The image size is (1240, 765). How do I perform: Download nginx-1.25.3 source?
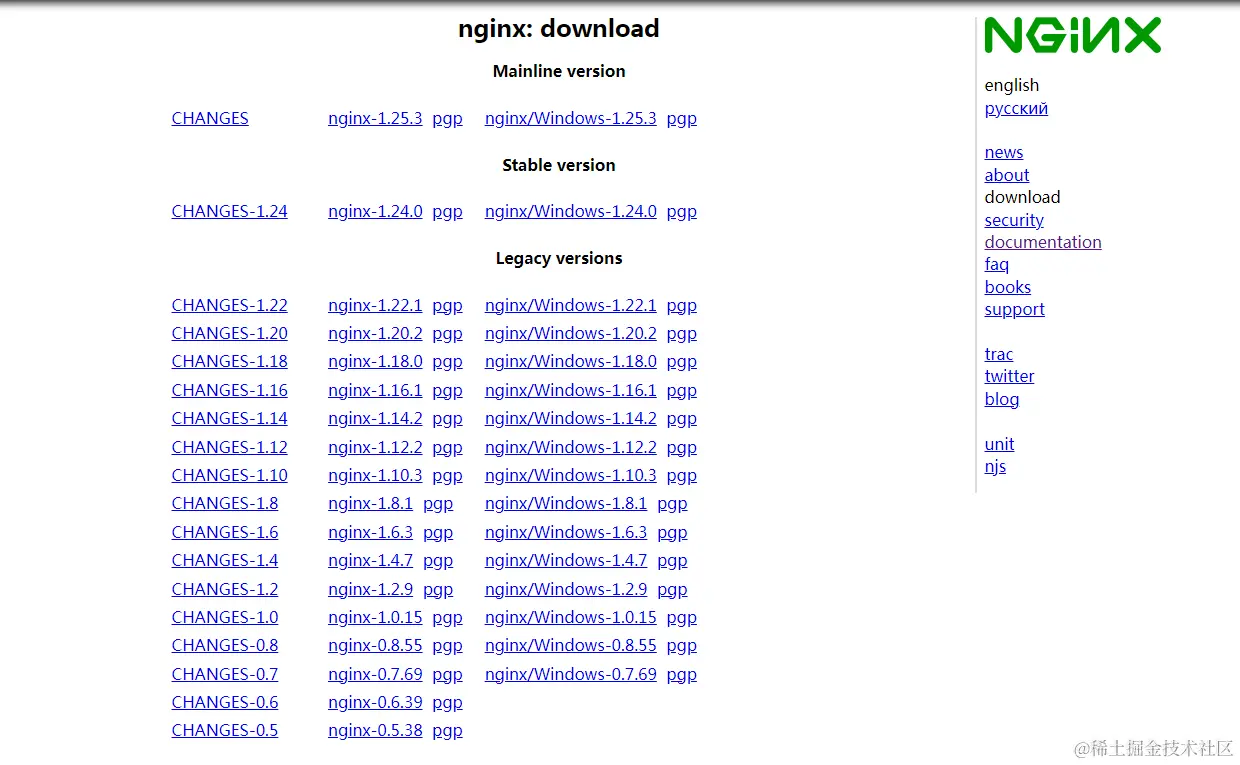375,118
